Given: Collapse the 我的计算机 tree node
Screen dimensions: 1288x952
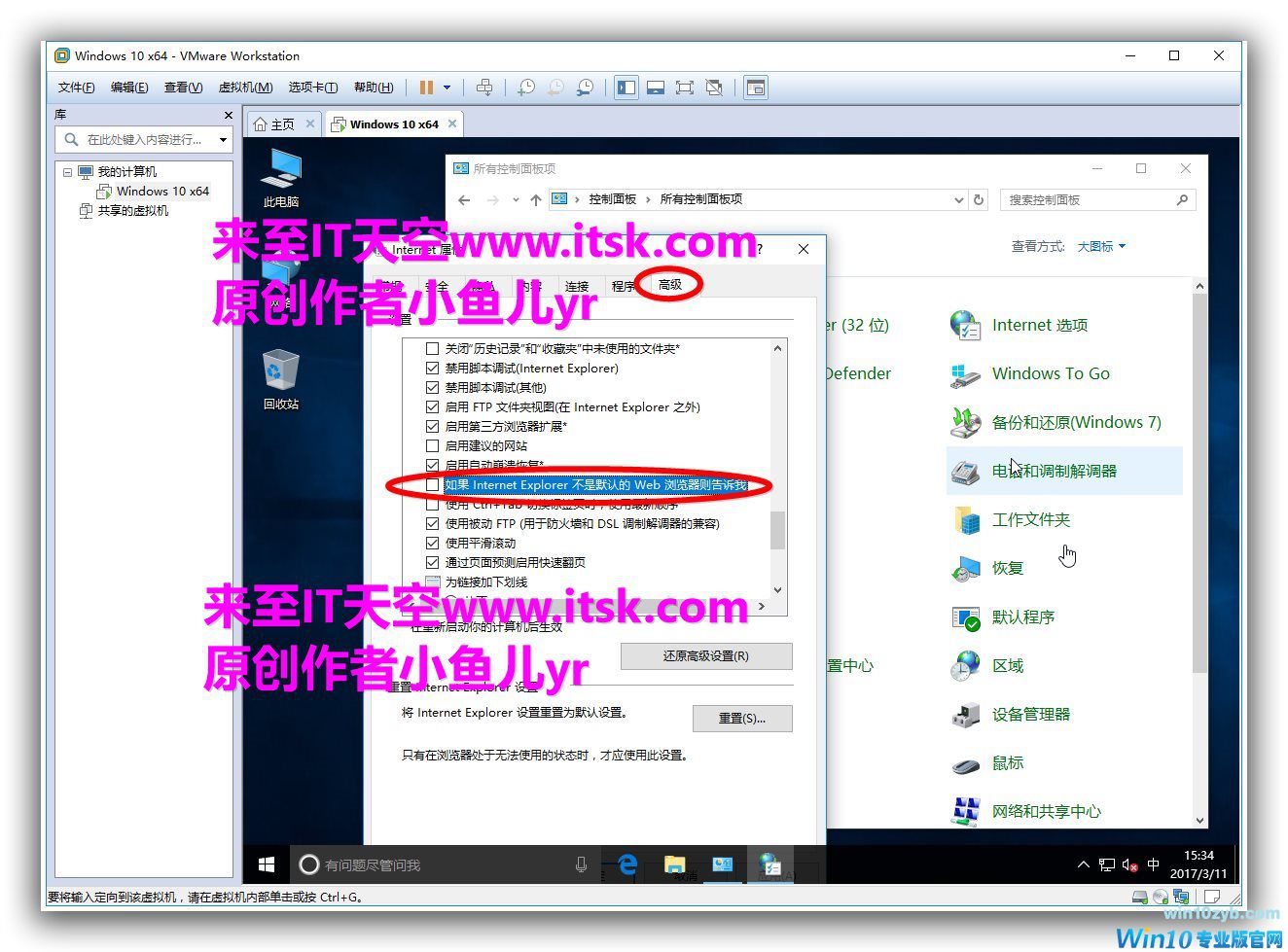Looking at the screenshot, I should [67, 172].
